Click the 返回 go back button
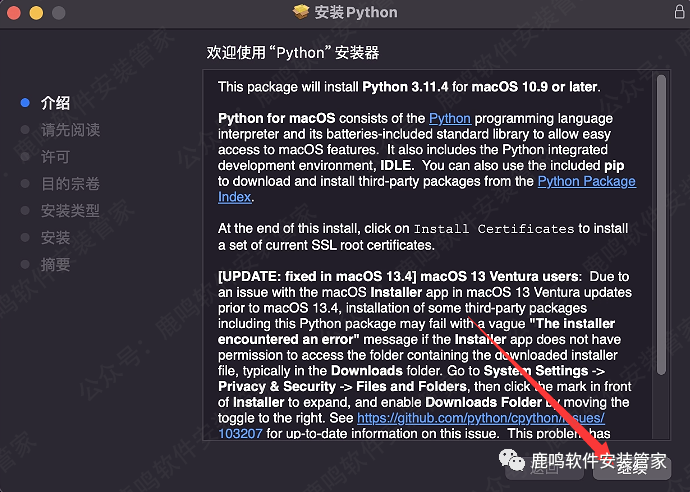 [x=545, y=468]
